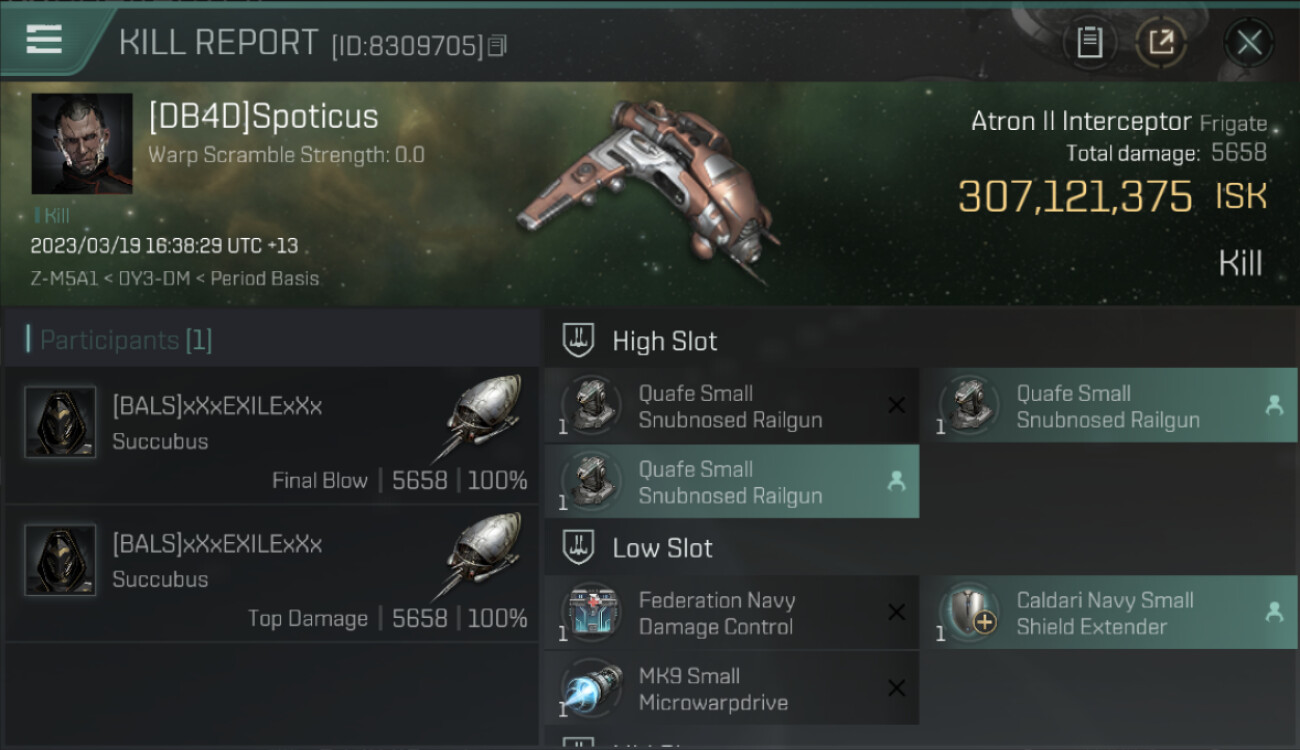
Task: Collapse the Low Slot section header
Action: (920, 548)
